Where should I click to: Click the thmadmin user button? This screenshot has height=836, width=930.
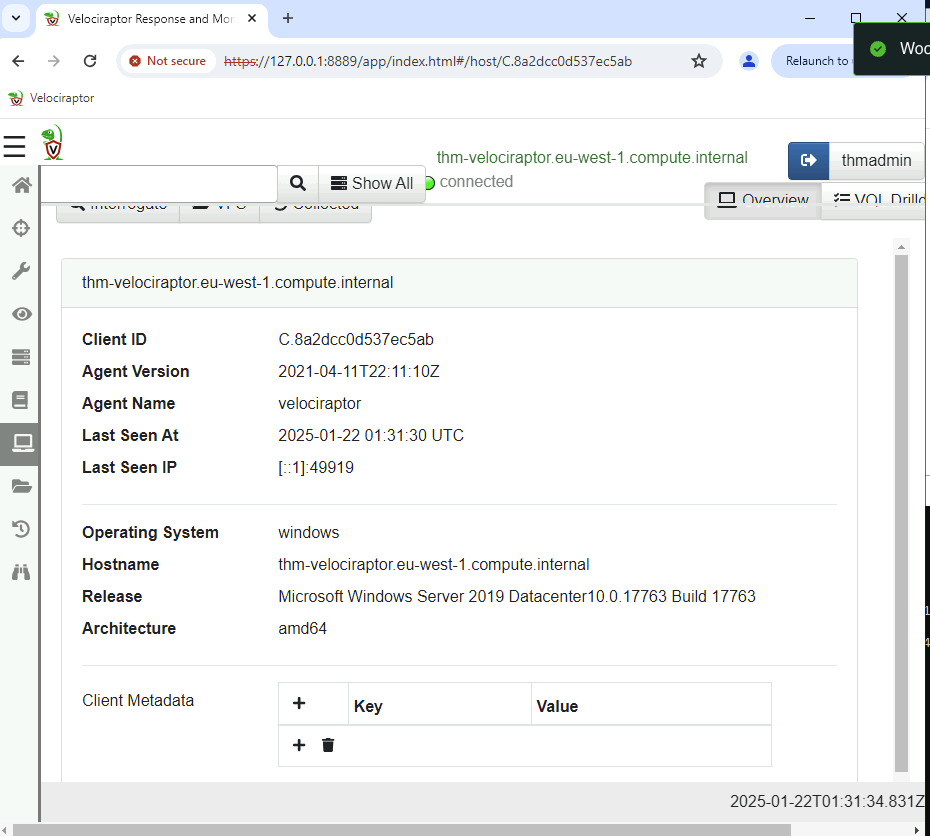pos(876,160)
